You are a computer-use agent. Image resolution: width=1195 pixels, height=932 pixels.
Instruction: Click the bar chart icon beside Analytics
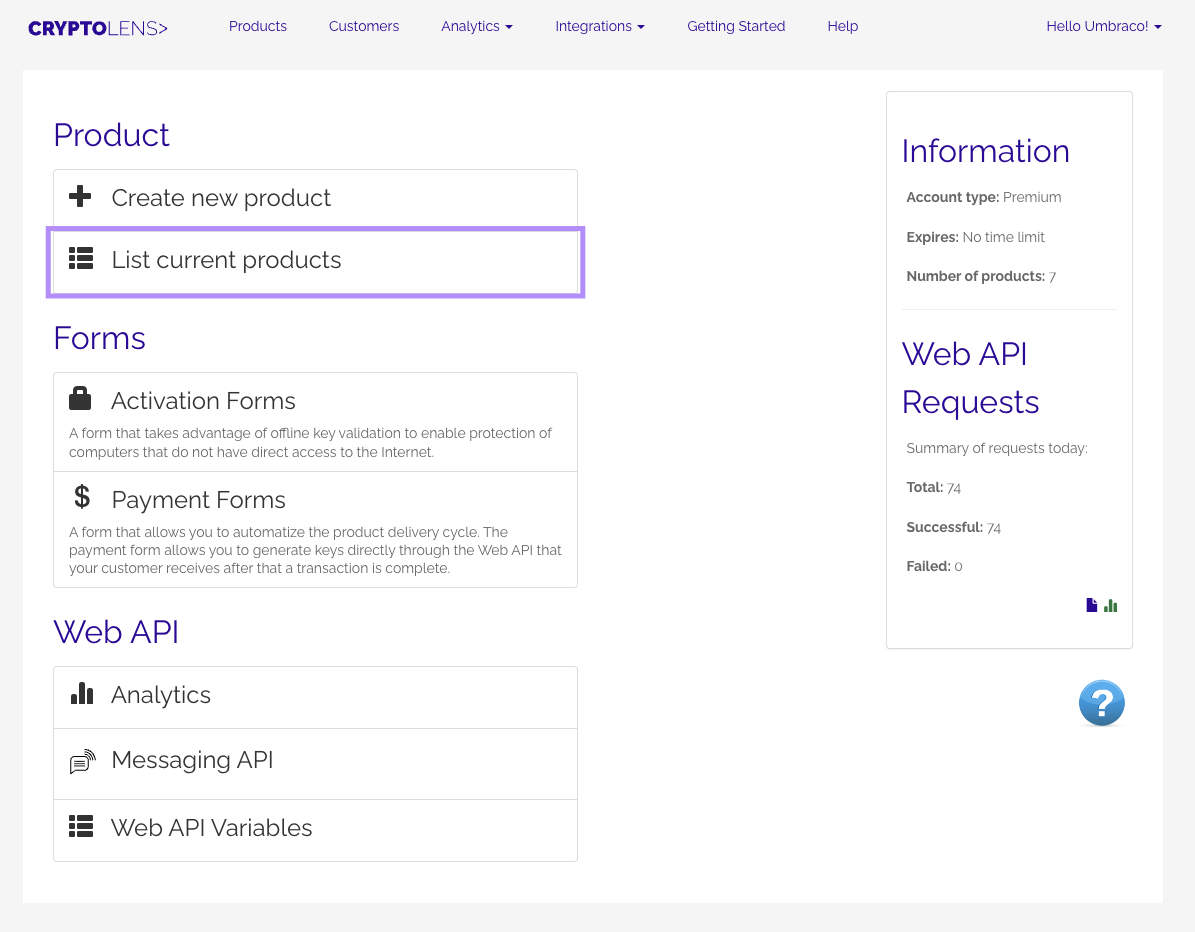tap(82, 694)
